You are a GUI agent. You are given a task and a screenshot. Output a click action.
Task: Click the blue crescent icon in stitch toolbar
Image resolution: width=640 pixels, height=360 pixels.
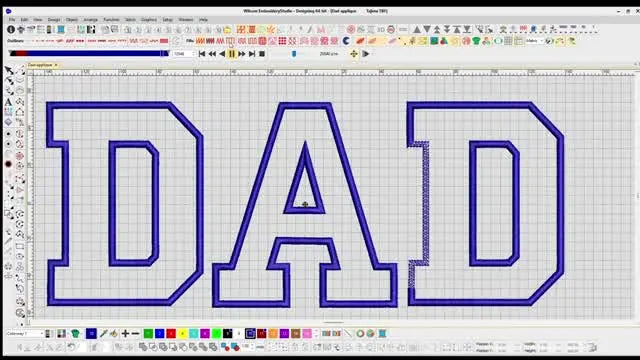point(347,40)
